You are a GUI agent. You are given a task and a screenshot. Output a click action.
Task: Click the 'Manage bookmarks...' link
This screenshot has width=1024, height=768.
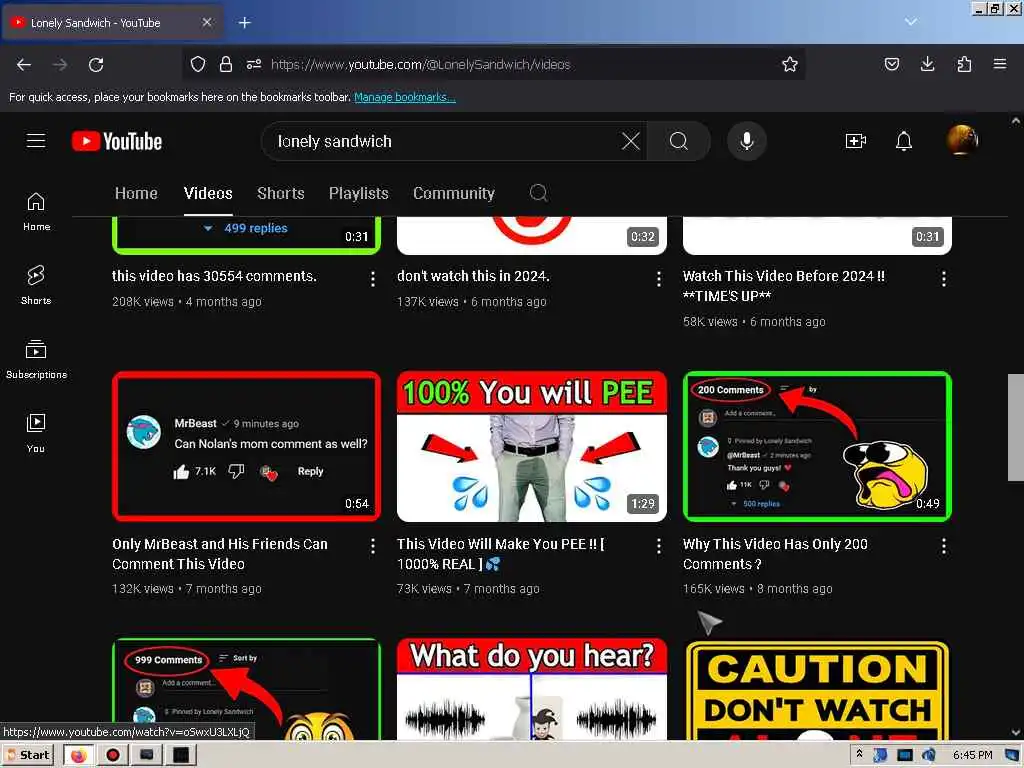pyautogui.click(x=405, y=97)
